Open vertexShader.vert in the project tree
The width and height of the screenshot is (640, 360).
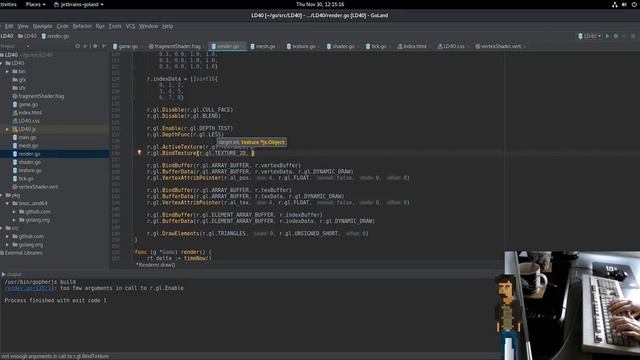click(x=35, y=187)
